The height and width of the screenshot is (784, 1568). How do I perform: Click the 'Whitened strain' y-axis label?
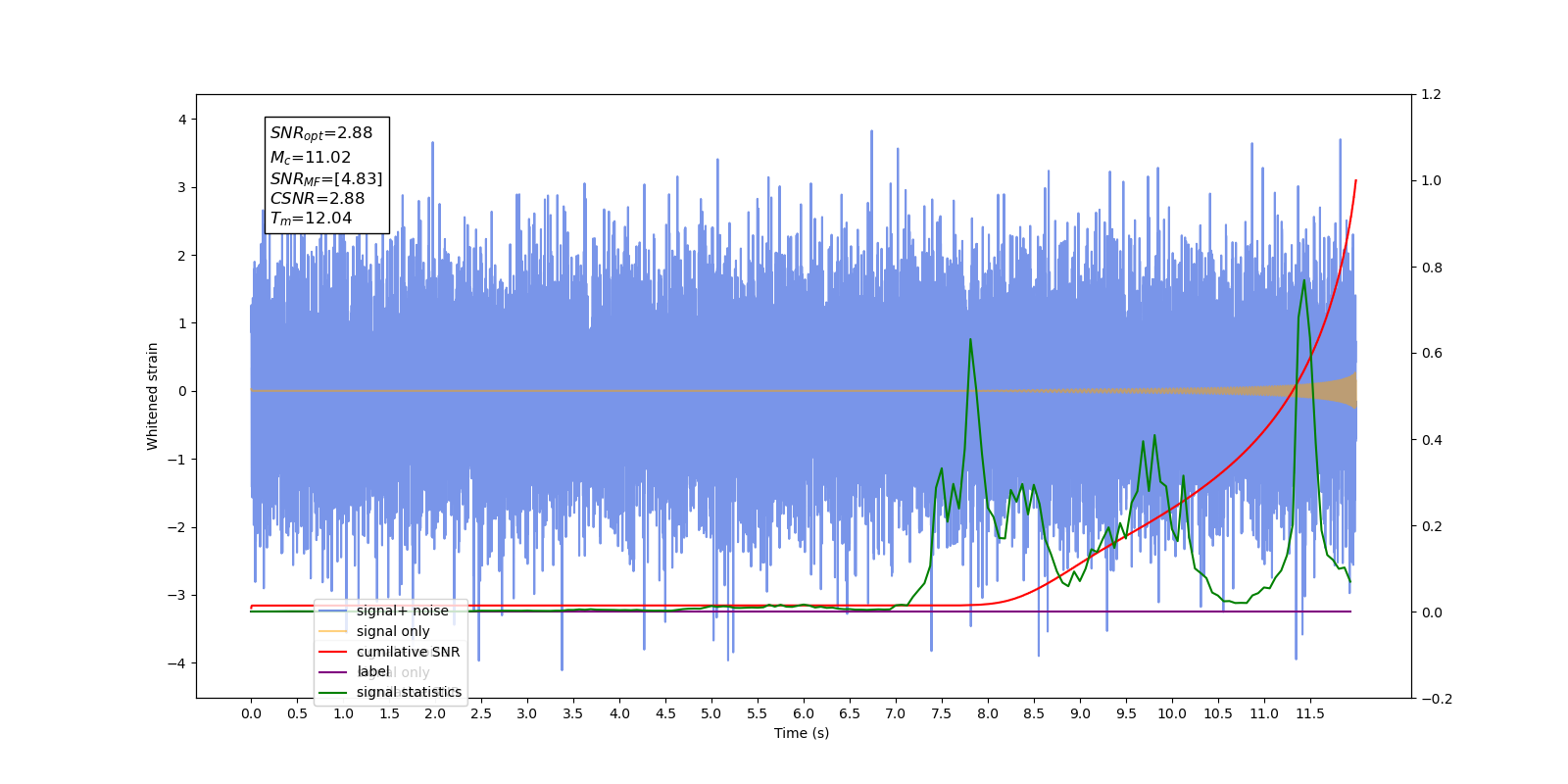(x=153, y=396)
